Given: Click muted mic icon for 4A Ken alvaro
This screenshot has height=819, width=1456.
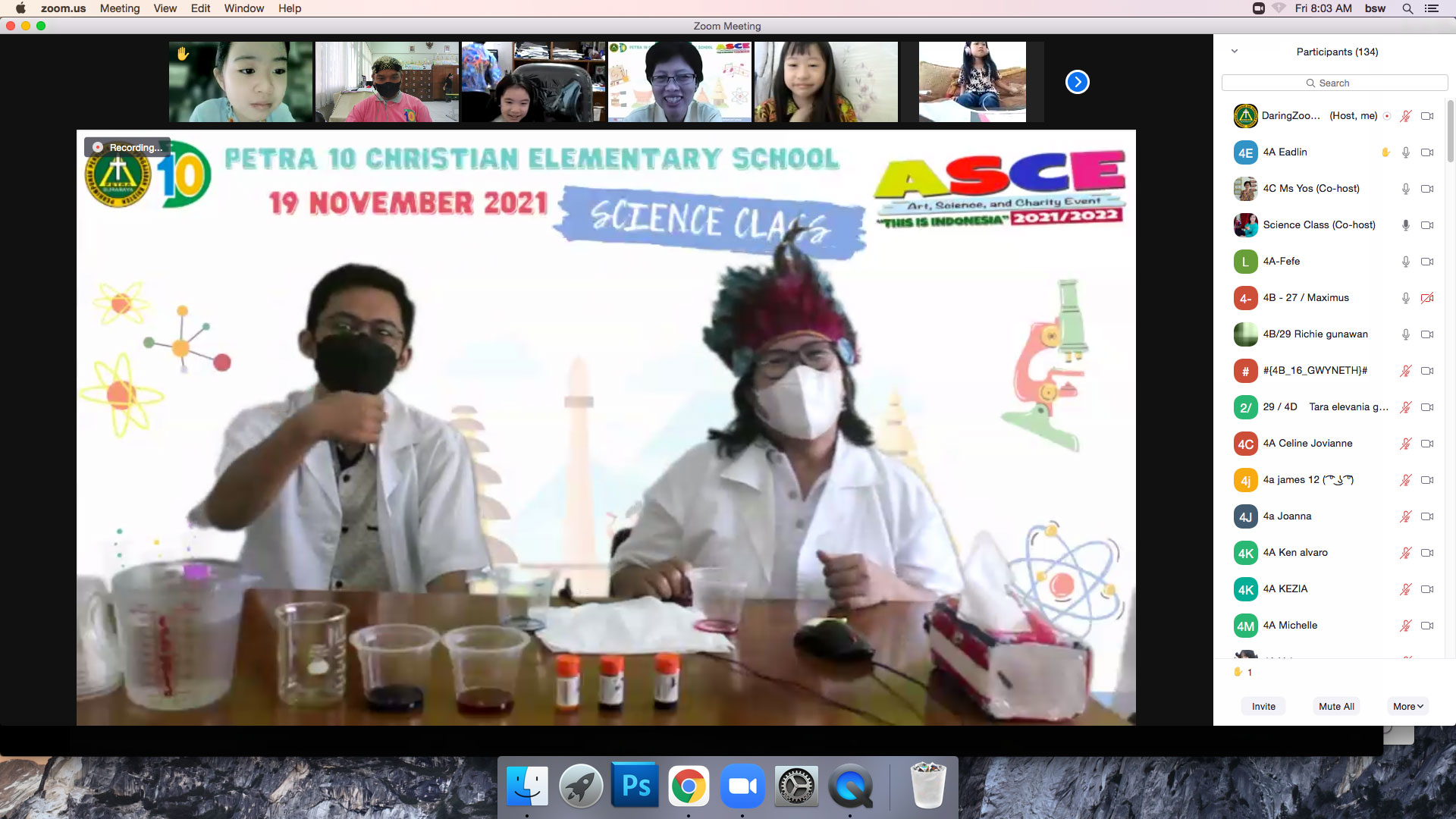Looking at the screenshot, I should coord(1405,553).
